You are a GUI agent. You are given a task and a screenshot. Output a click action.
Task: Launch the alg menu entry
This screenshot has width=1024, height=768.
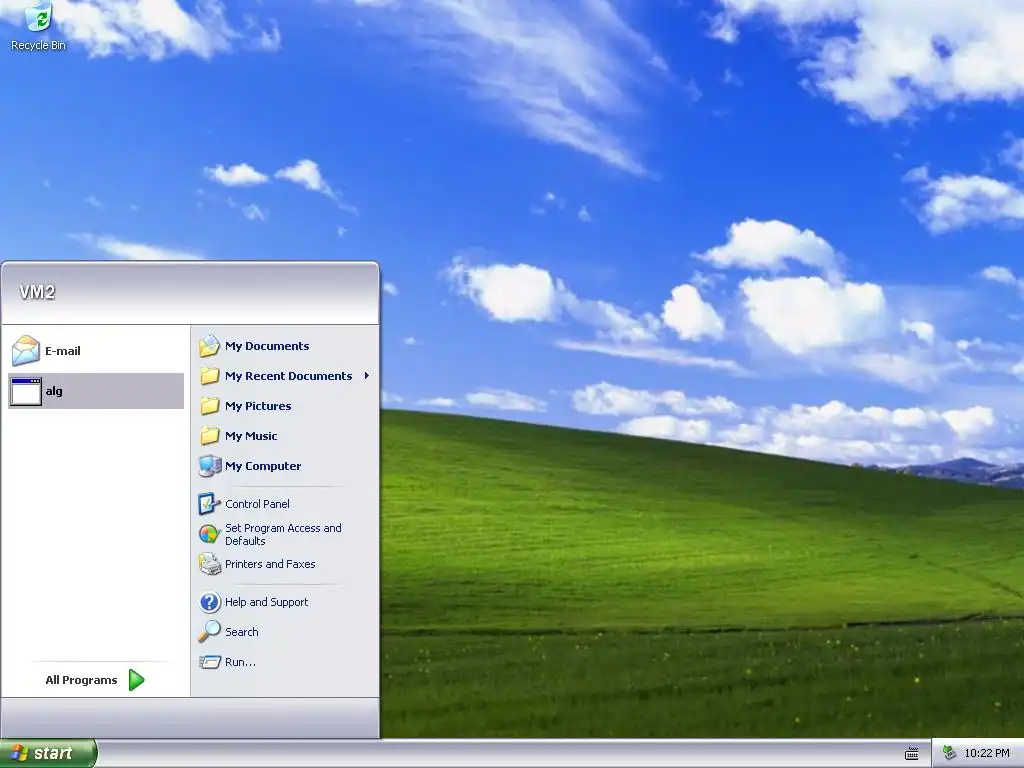(x=96, y=391)
